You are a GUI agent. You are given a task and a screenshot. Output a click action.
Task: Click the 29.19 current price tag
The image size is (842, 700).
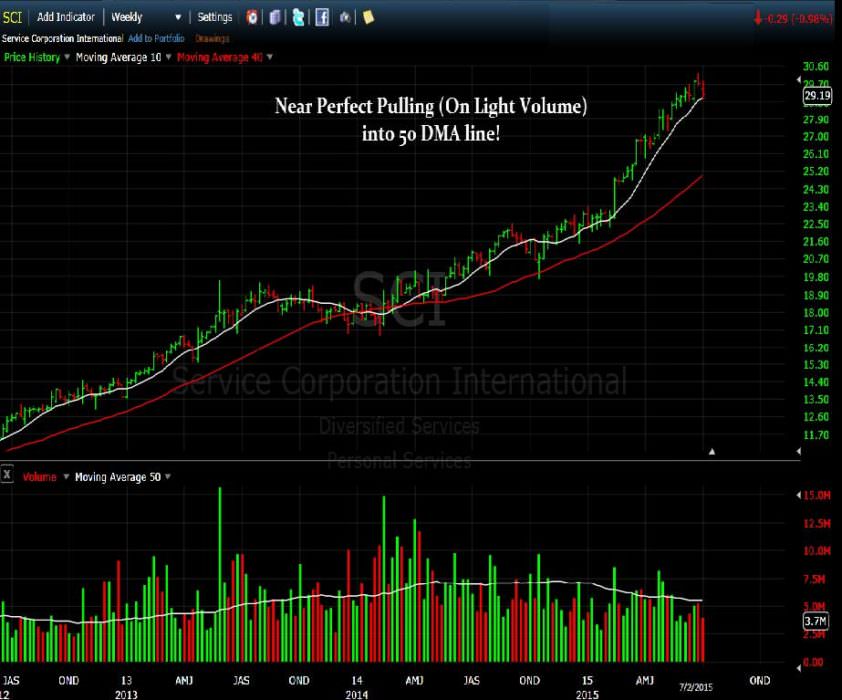817,96
